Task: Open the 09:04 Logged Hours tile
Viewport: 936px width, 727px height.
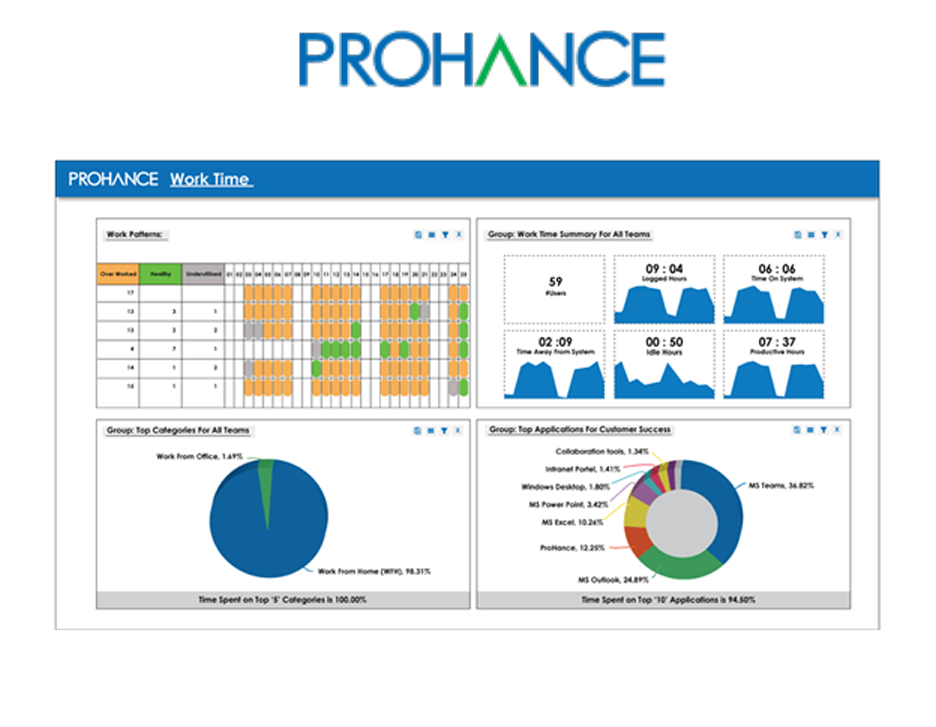Action: (664, 289)
